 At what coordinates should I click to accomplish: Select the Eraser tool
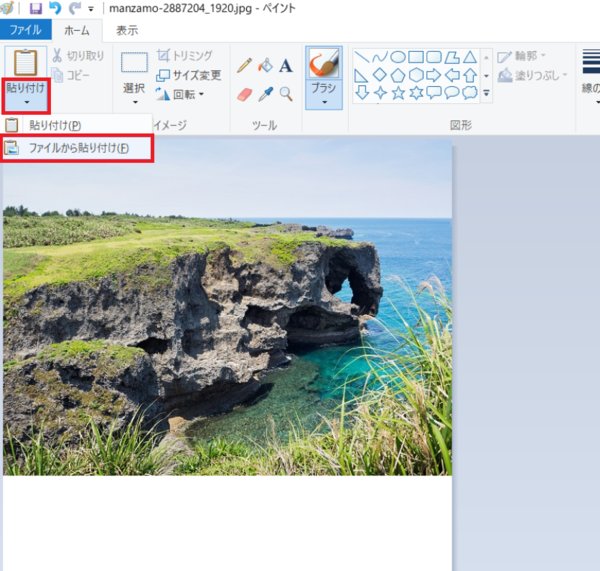245,94
